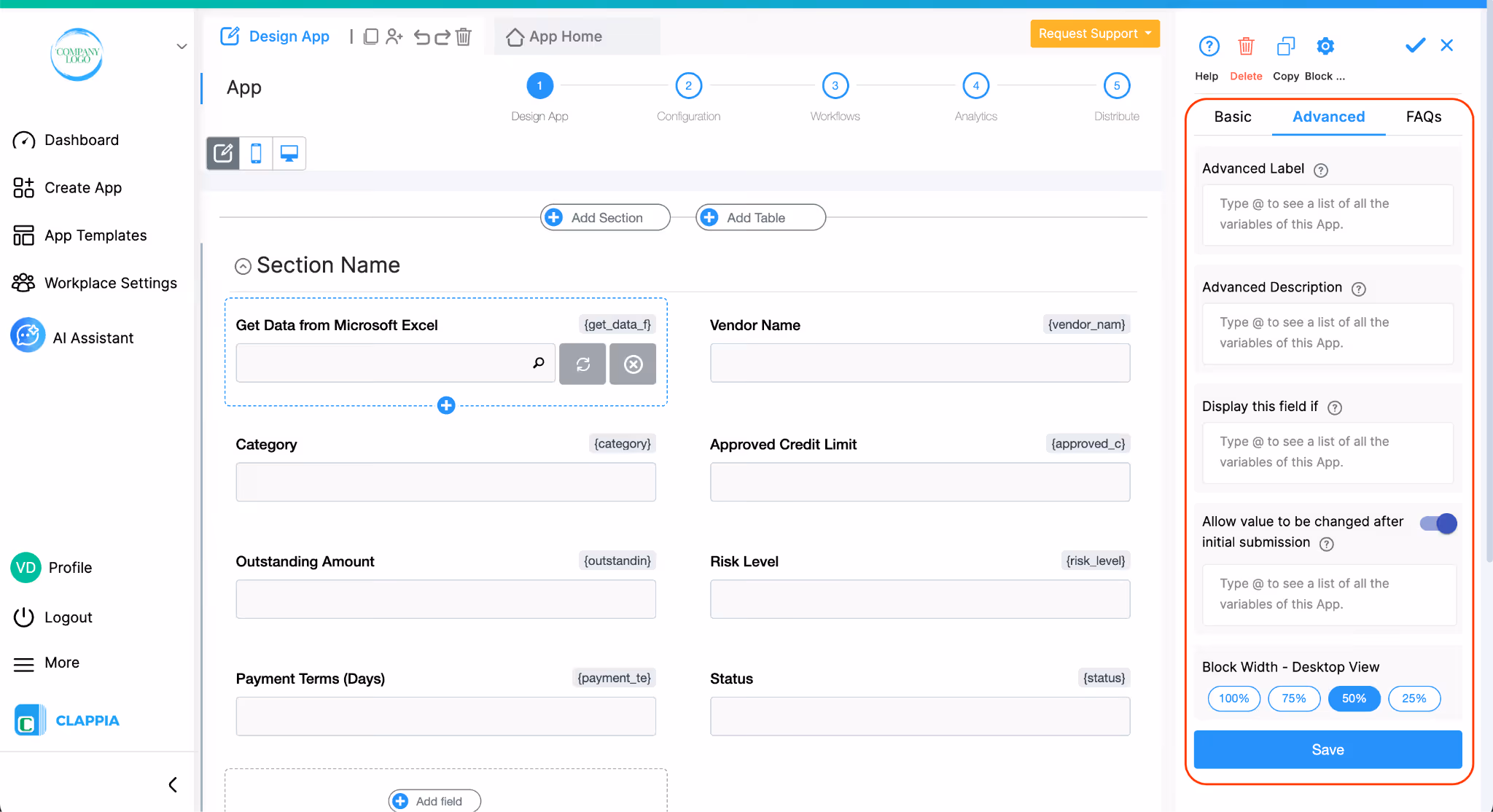Click the search icon in Excel field

pyautogui.click(x=538, y=362)
